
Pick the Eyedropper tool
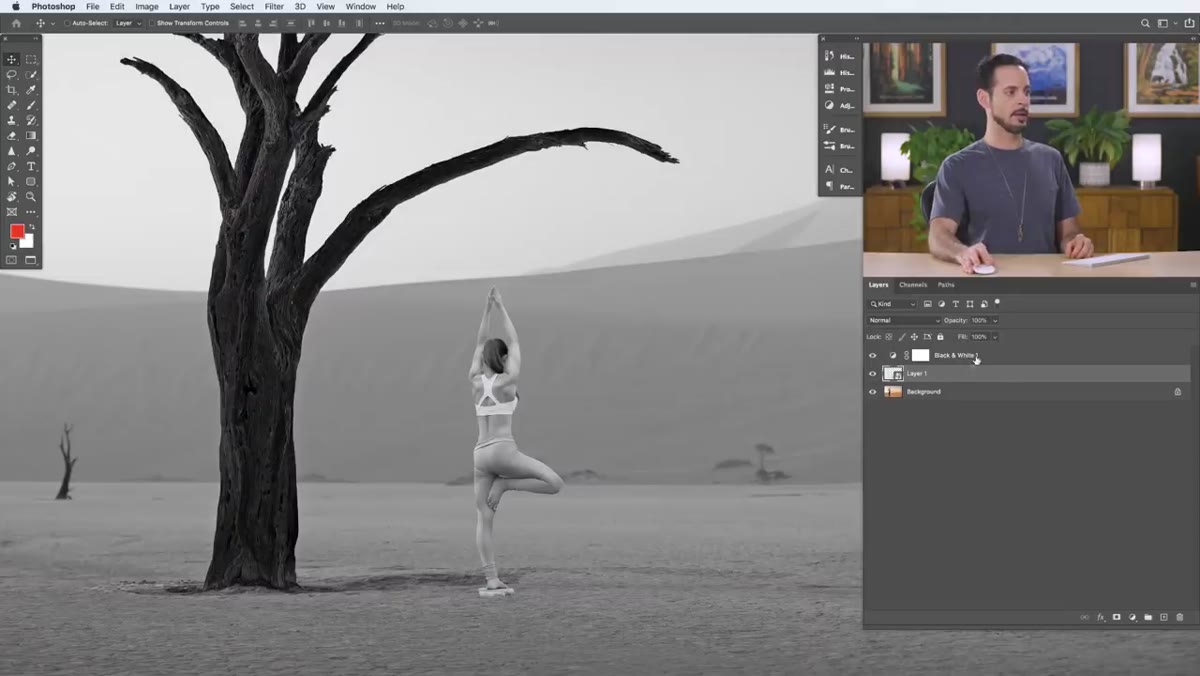point(31,90)
